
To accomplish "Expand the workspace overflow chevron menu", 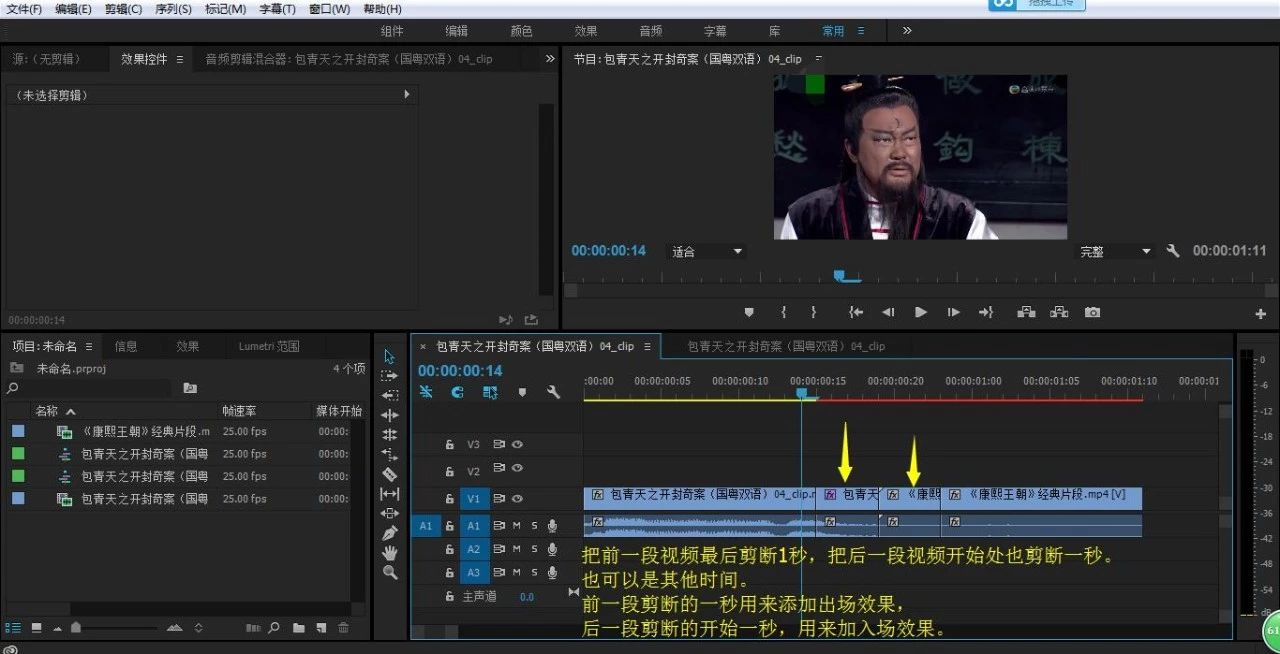I will 907,31.
